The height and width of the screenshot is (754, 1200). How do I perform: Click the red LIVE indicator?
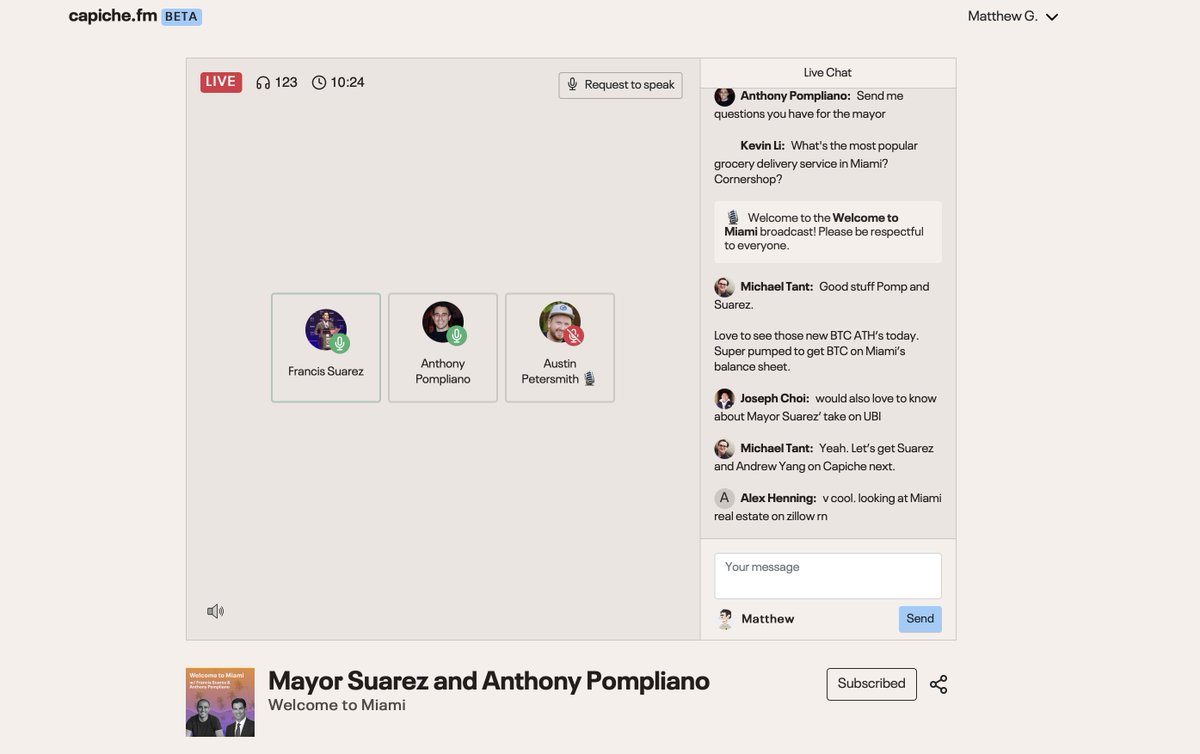tap(221, 82)
